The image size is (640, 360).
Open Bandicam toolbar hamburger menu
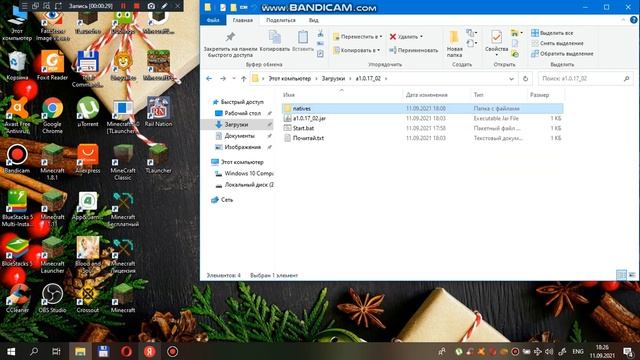coord(24,6)
